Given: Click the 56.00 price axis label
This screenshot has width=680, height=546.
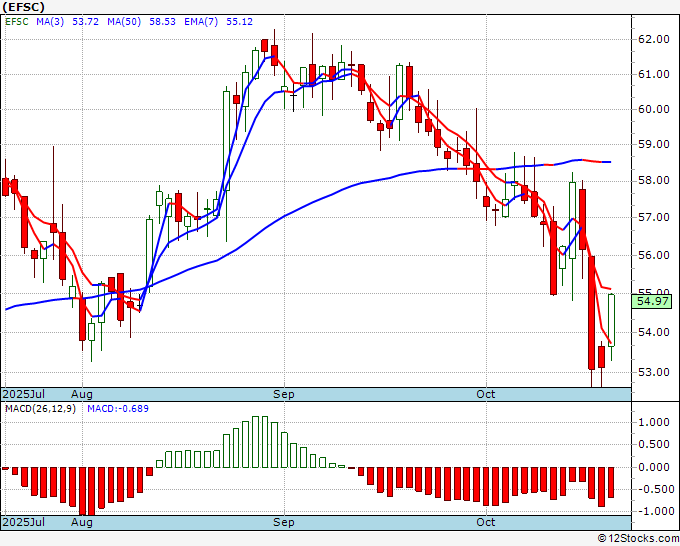Looking at the screenshot, I should click(x=654, y=255).
